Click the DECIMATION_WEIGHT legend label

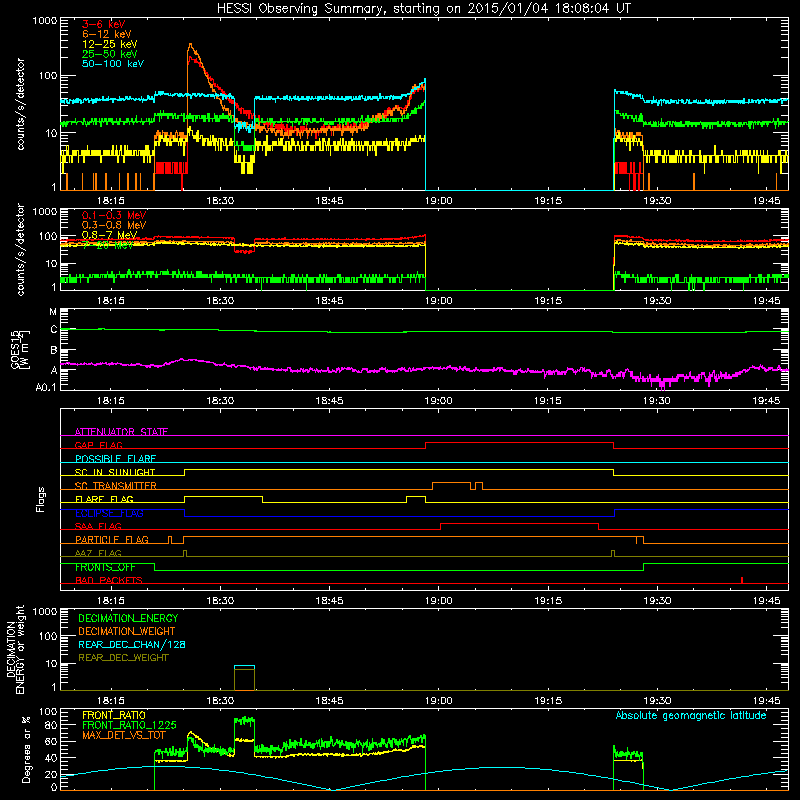point(127,631)
